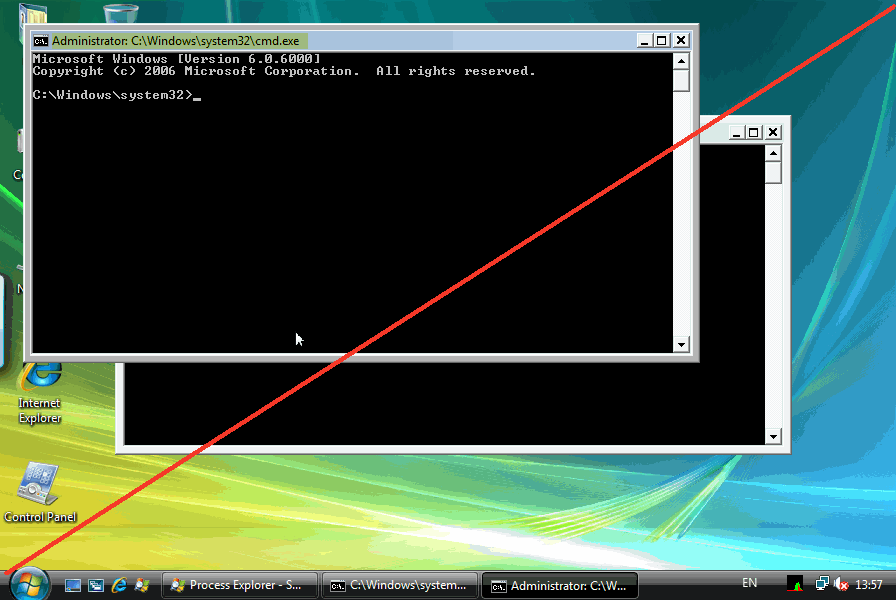Close the Administrator cmd window
The height and width of the screenshot is (600, 896).
(681, 41)
